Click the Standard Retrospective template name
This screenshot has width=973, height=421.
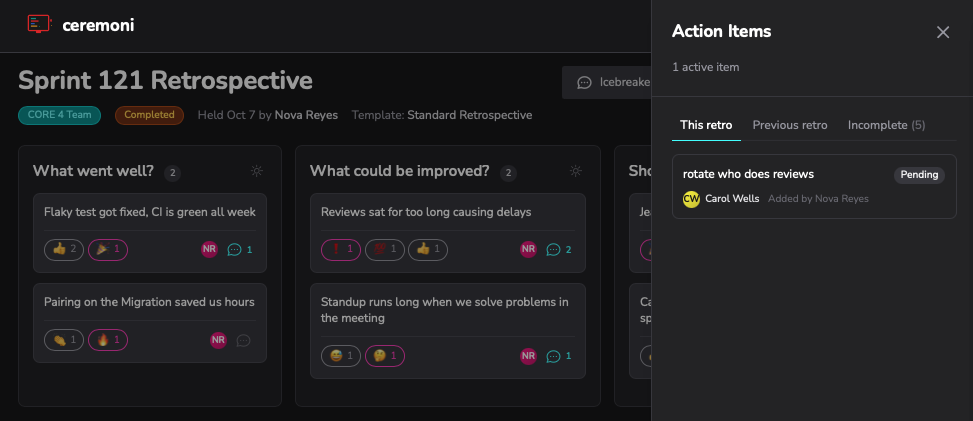coord(470,115)
